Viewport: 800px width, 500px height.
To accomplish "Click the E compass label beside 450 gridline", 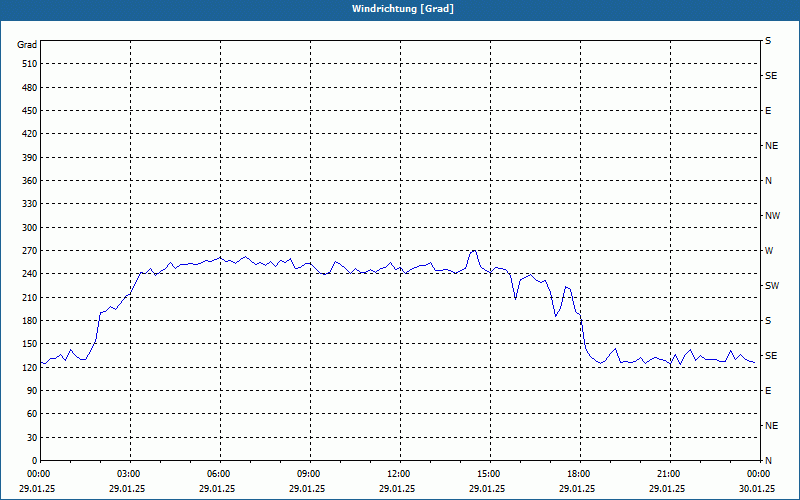I will 768,111.
